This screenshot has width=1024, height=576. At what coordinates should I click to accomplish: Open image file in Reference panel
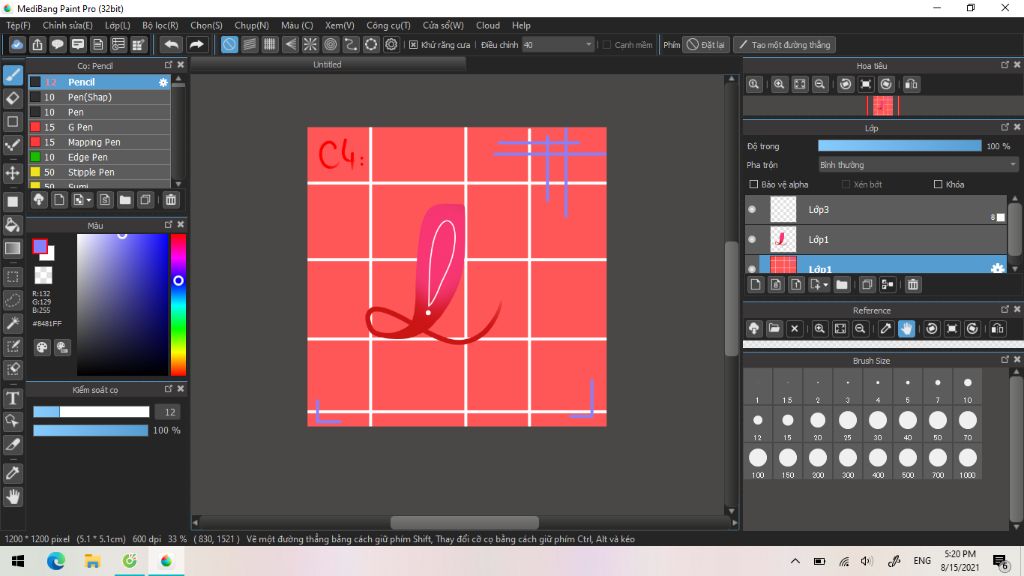click(x=774, y=328)
